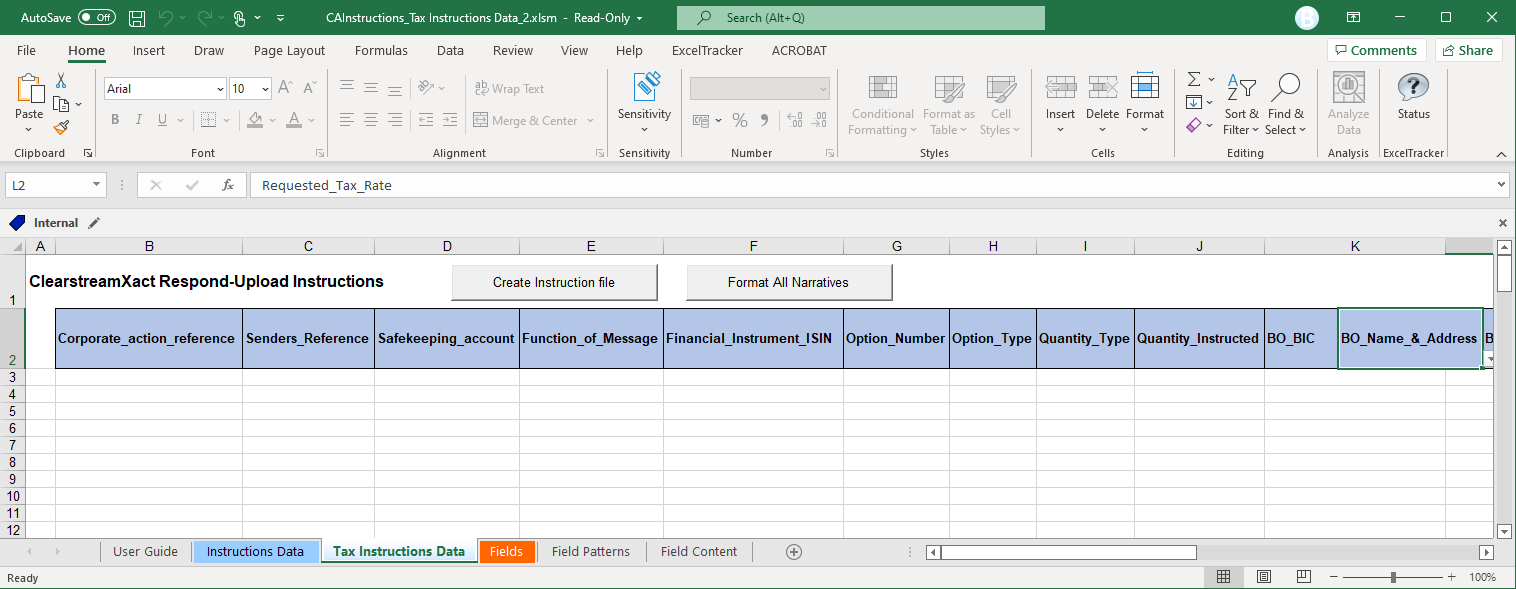The width and height of the screenshot is (1516, 589).
Task: Expand the Name Box dropdown
Action: 97,185
